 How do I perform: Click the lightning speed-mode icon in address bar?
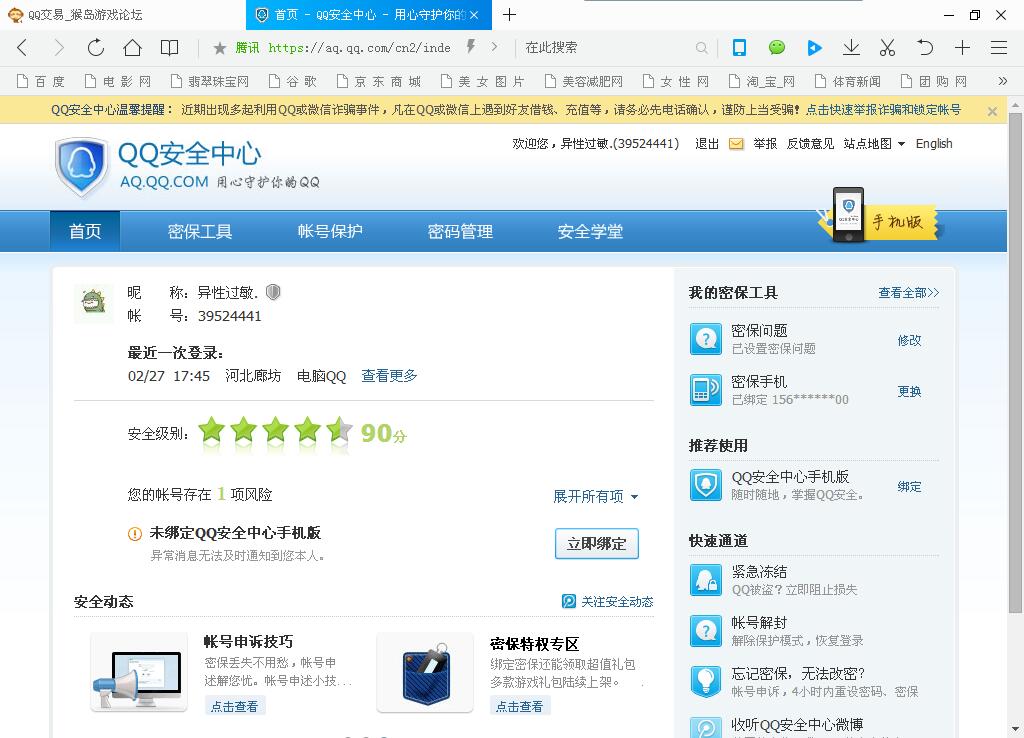point(471,46)
